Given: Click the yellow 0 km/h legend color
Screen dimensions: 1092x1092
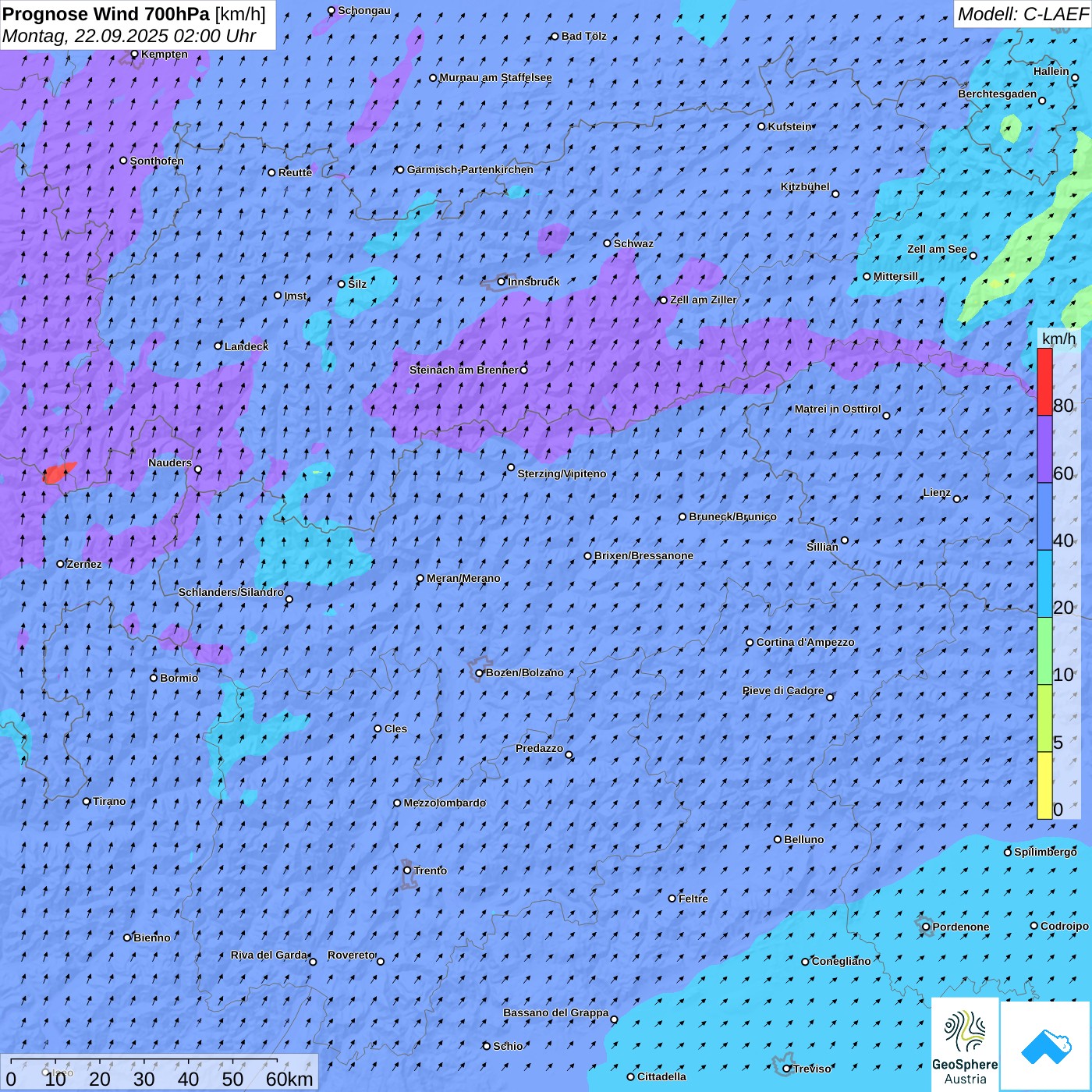Looking at the screenshot, I should click(x=1044, y=785).
